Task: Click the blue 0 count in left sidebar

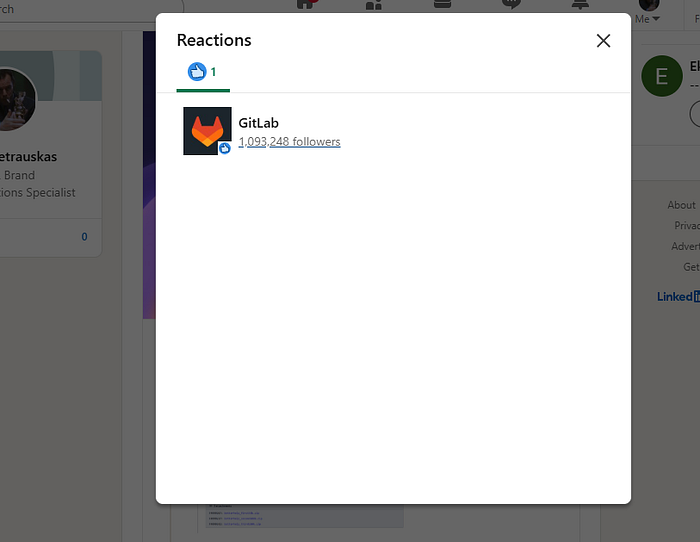Action: [x=84, y=237]
